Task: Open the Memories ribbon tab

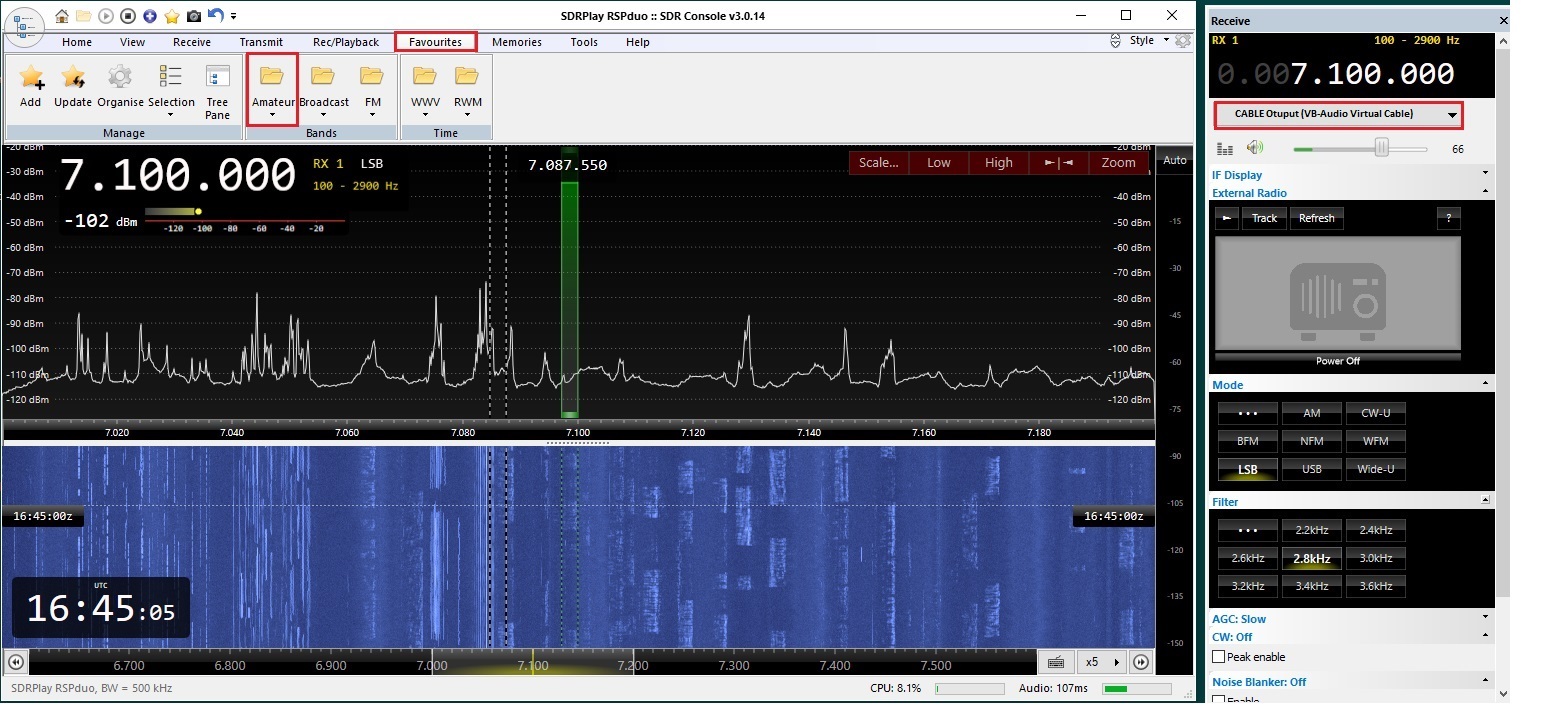Action: [516, 42]
